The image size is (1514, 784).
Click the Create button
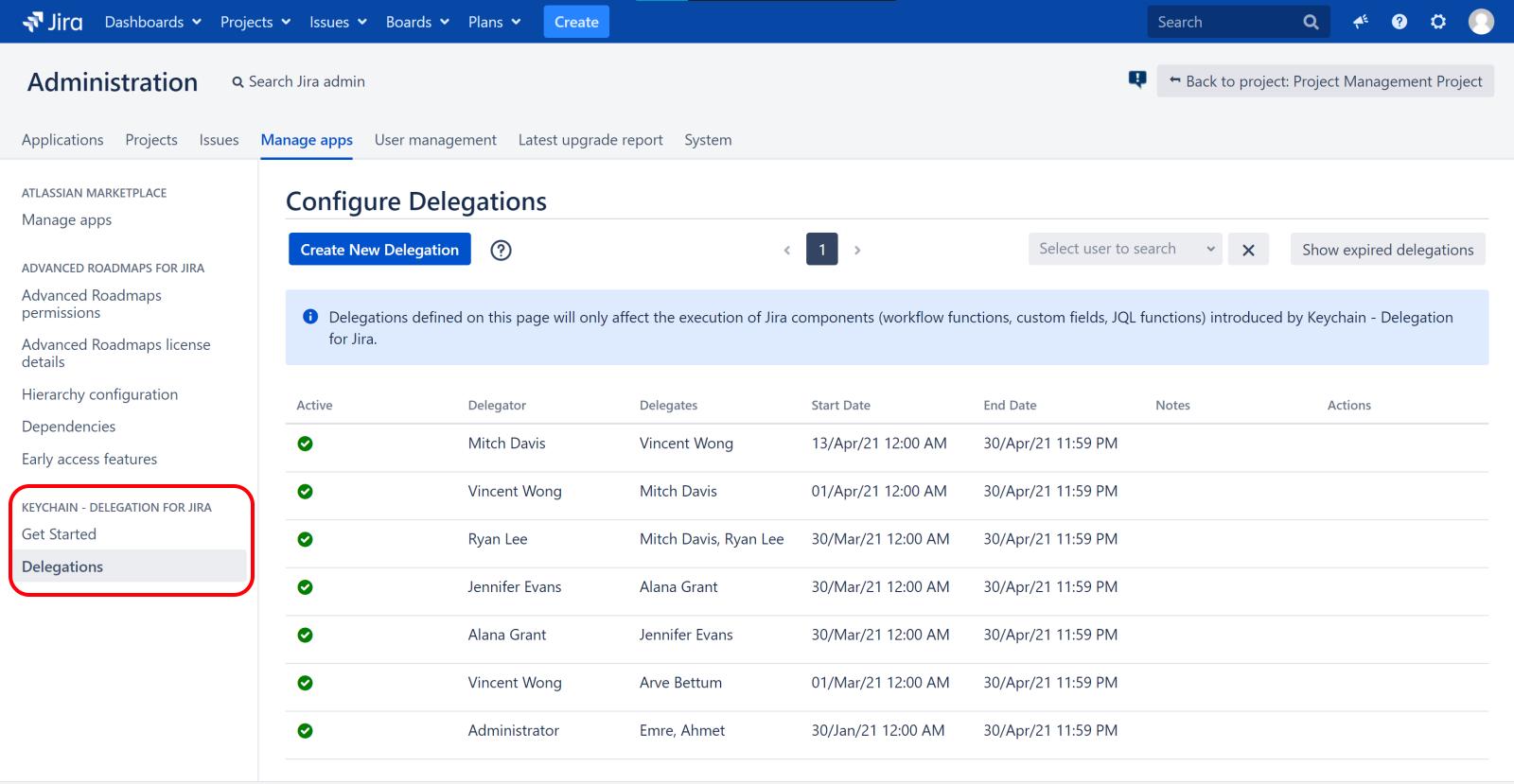(576, 22)
